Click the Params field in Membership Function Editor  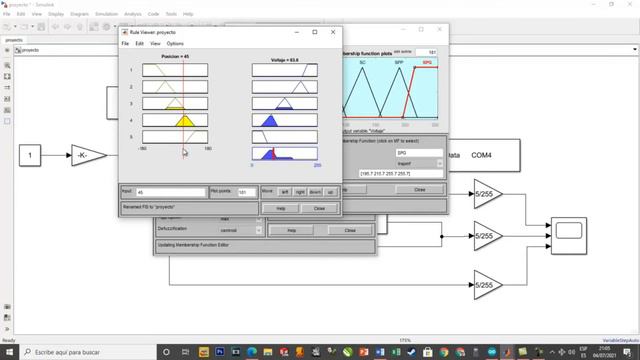tap(401, 174)
